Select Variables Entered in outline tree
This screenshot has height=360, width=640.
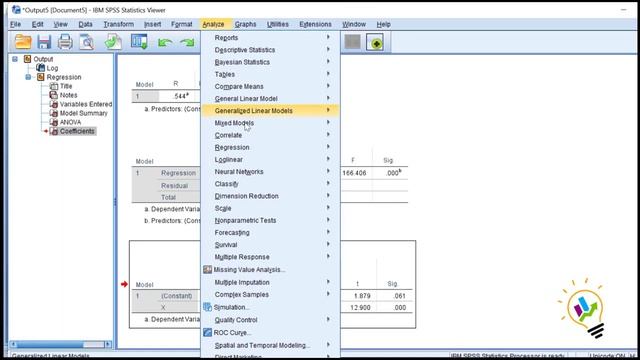tap(86, 104)
